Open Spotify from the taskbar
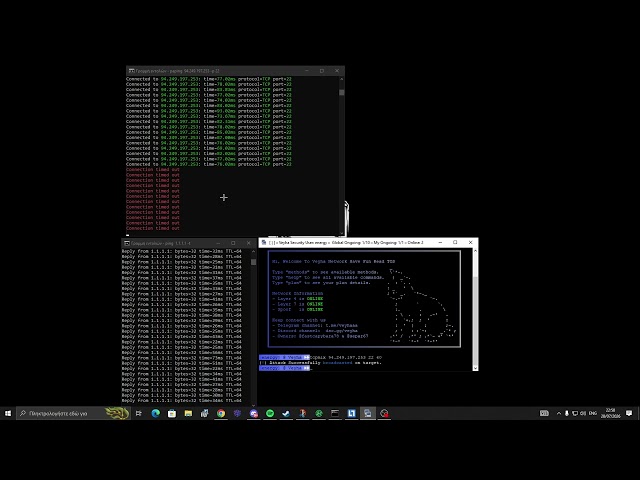The width and height of the screenshot is (640, 480). click(x=270, y=413)
